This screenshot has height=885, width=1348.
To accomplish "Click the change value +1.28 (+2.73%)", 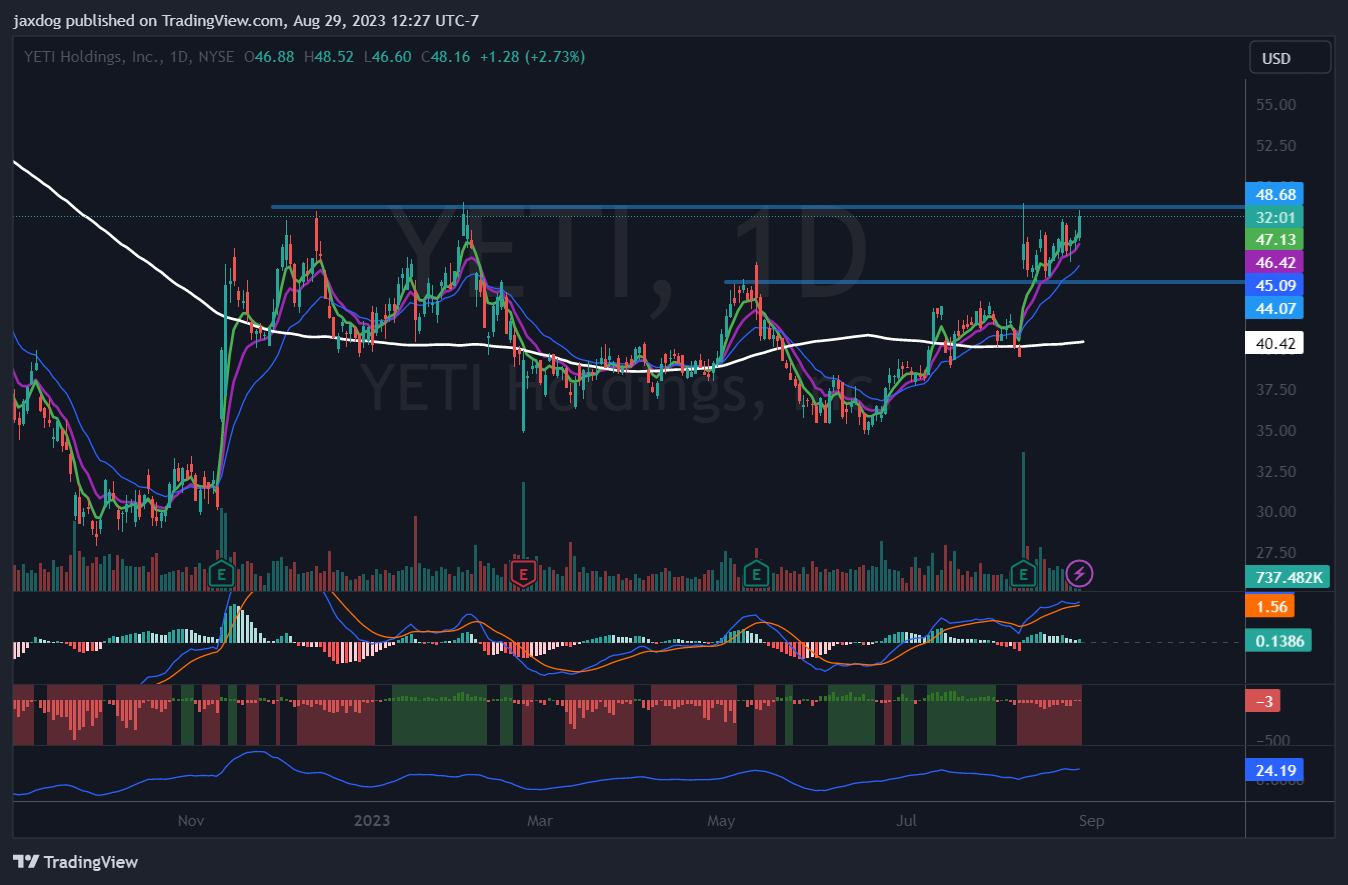I will point(532,57).
